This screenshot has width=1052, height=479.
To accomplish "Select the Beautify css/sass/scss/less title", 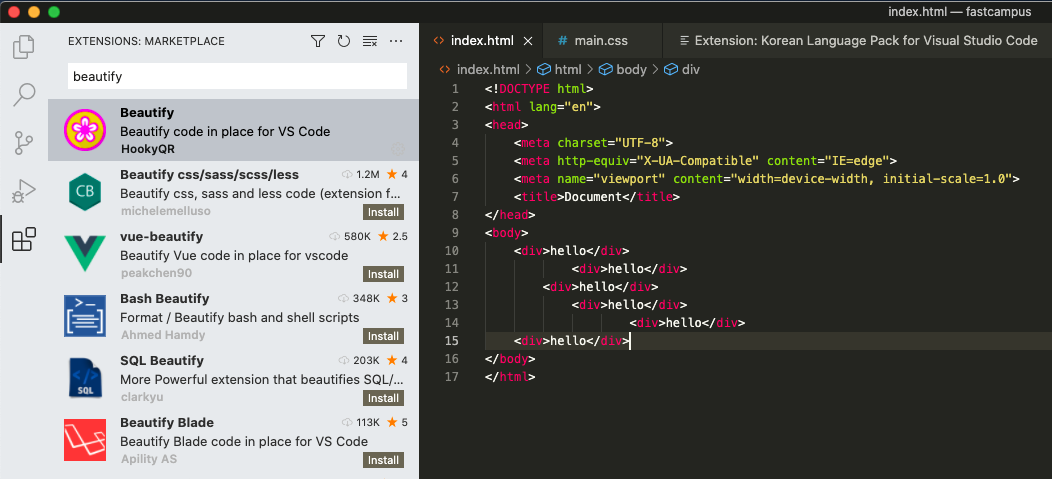I will tap(209, 174).
